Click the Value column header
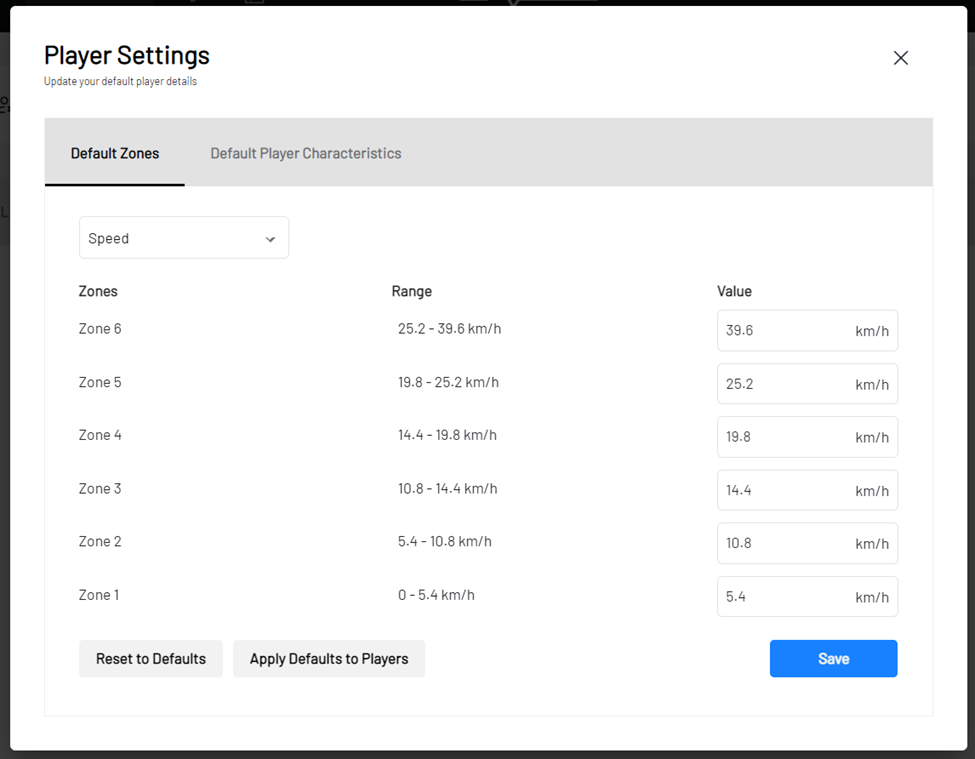 (x=734, y=291)
